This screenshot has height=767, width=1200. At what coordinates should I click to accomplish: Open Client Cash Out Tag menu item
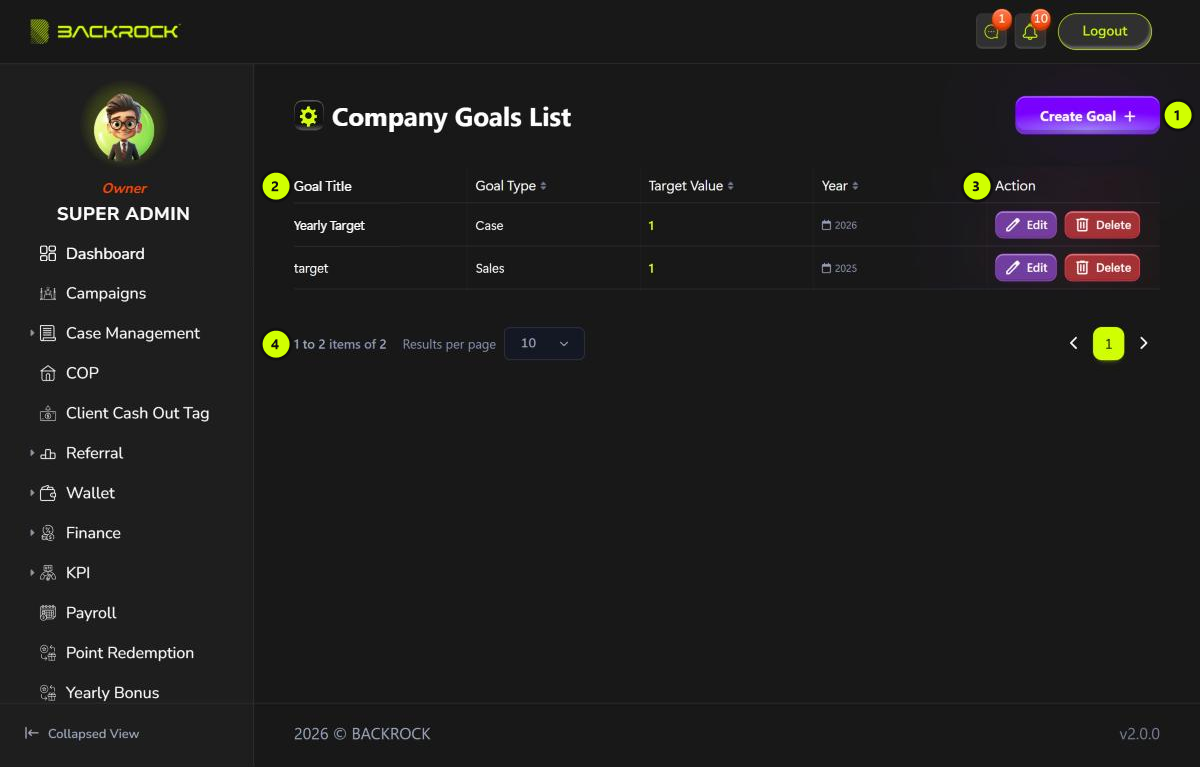tap(137, 414)
